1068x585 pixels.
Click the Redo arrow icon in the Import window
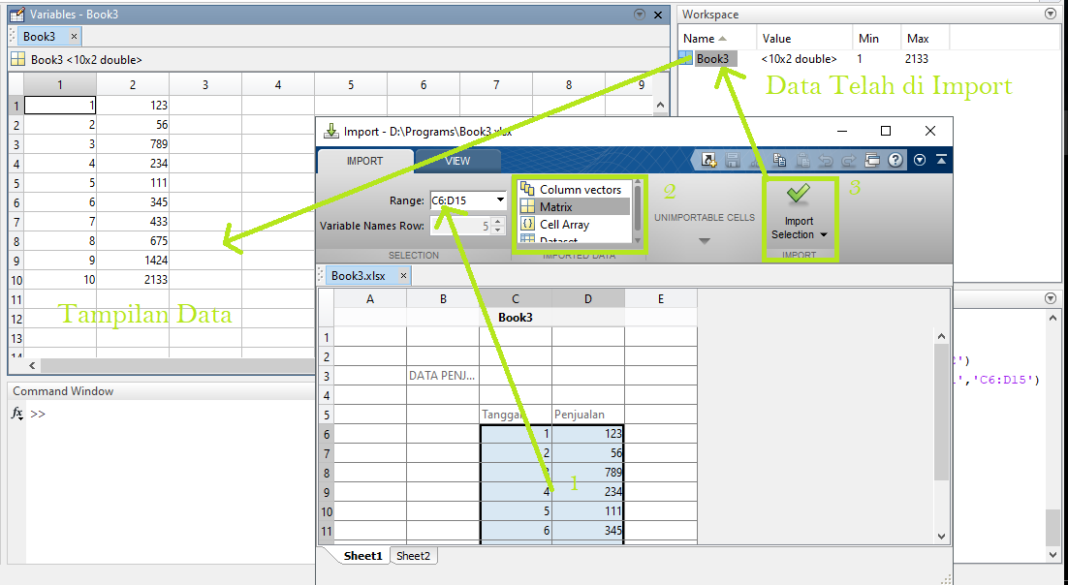(850, 160)
